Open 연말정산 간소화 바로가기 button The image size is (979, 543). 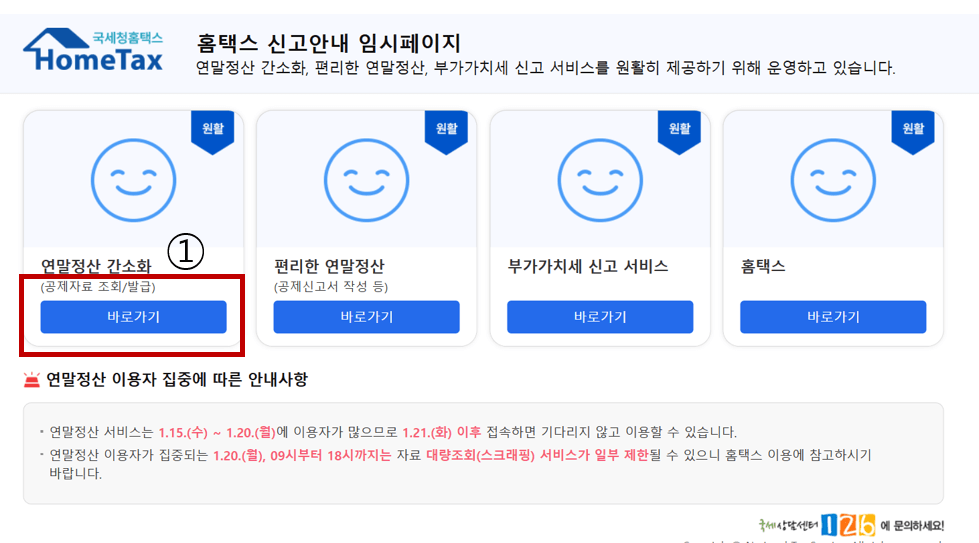(x=134, y=317)
